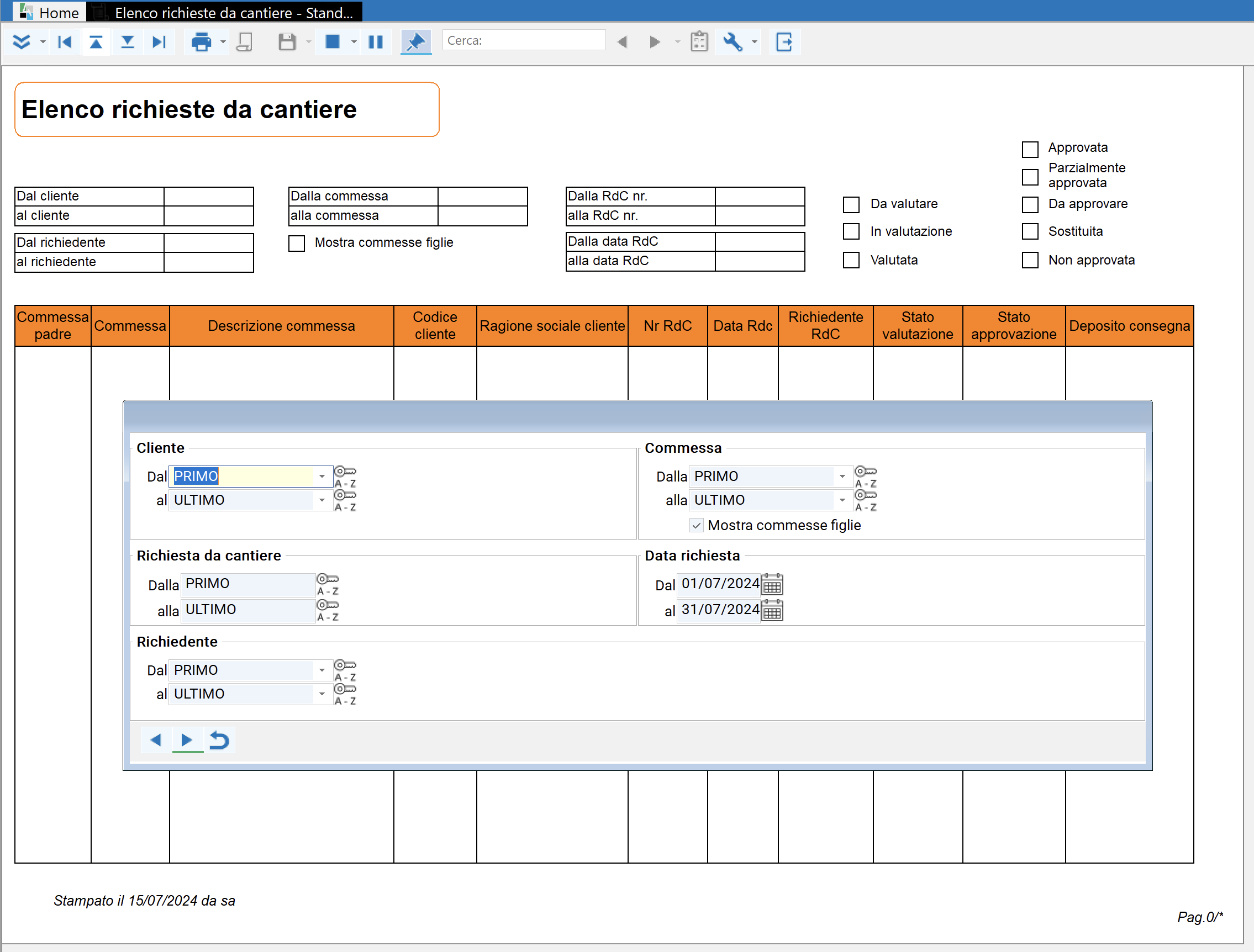This screenshot has width=1254, height=952.
Task: Open lookup key icon for Richiedente al
Action: [345, 695]
